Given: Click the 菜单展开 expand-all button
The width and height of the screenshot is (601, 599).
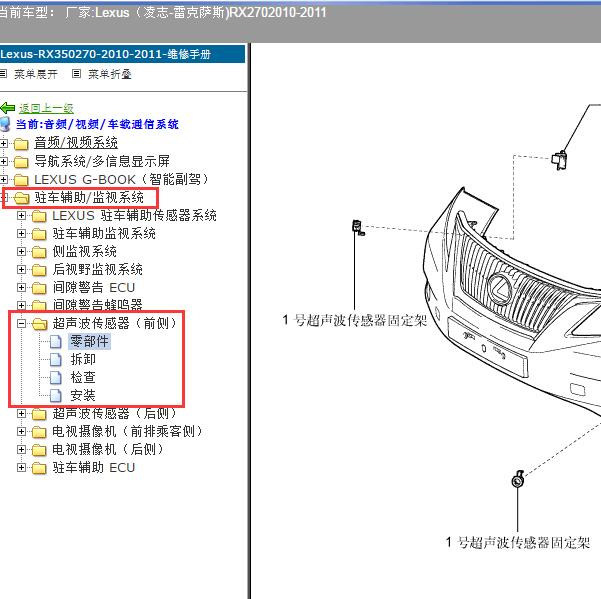Looking at the screenshot, I should tap(36, 74).
